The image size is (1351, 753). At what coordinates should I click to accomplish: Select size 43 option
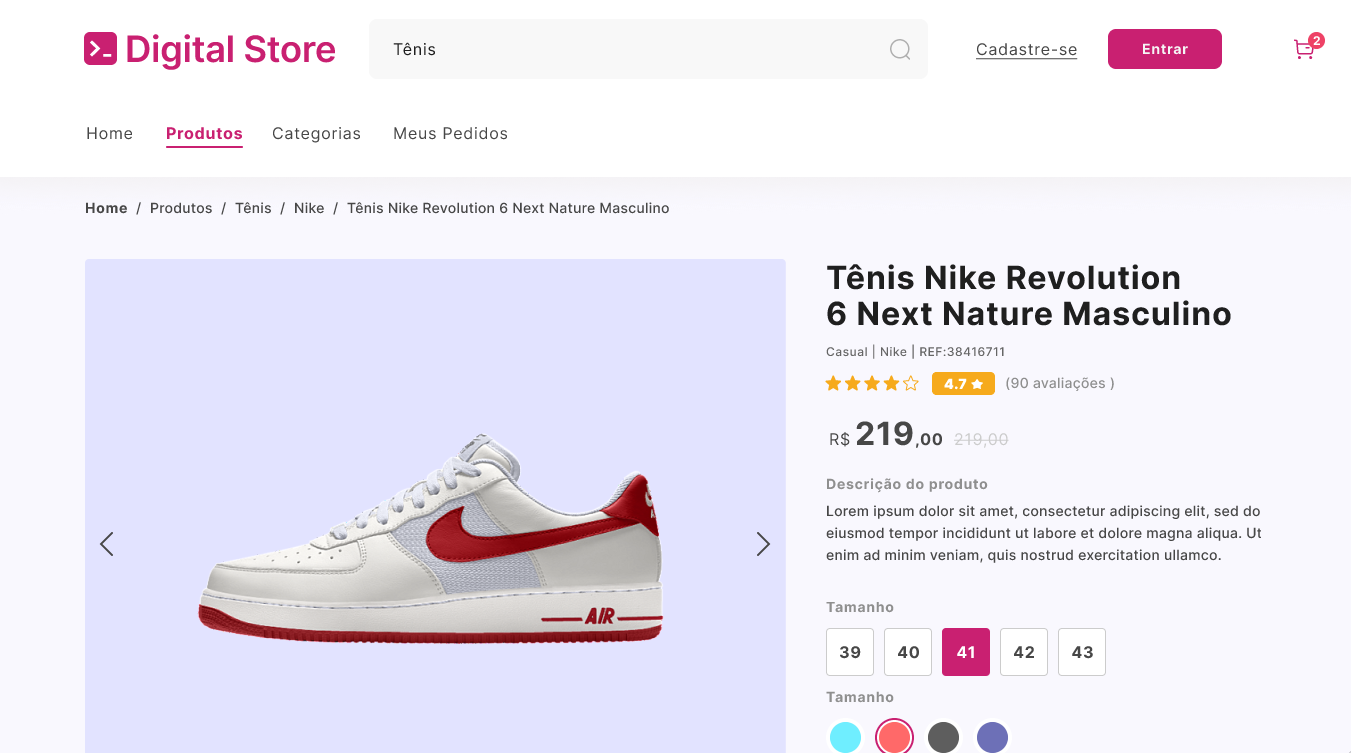point(1081,651)
